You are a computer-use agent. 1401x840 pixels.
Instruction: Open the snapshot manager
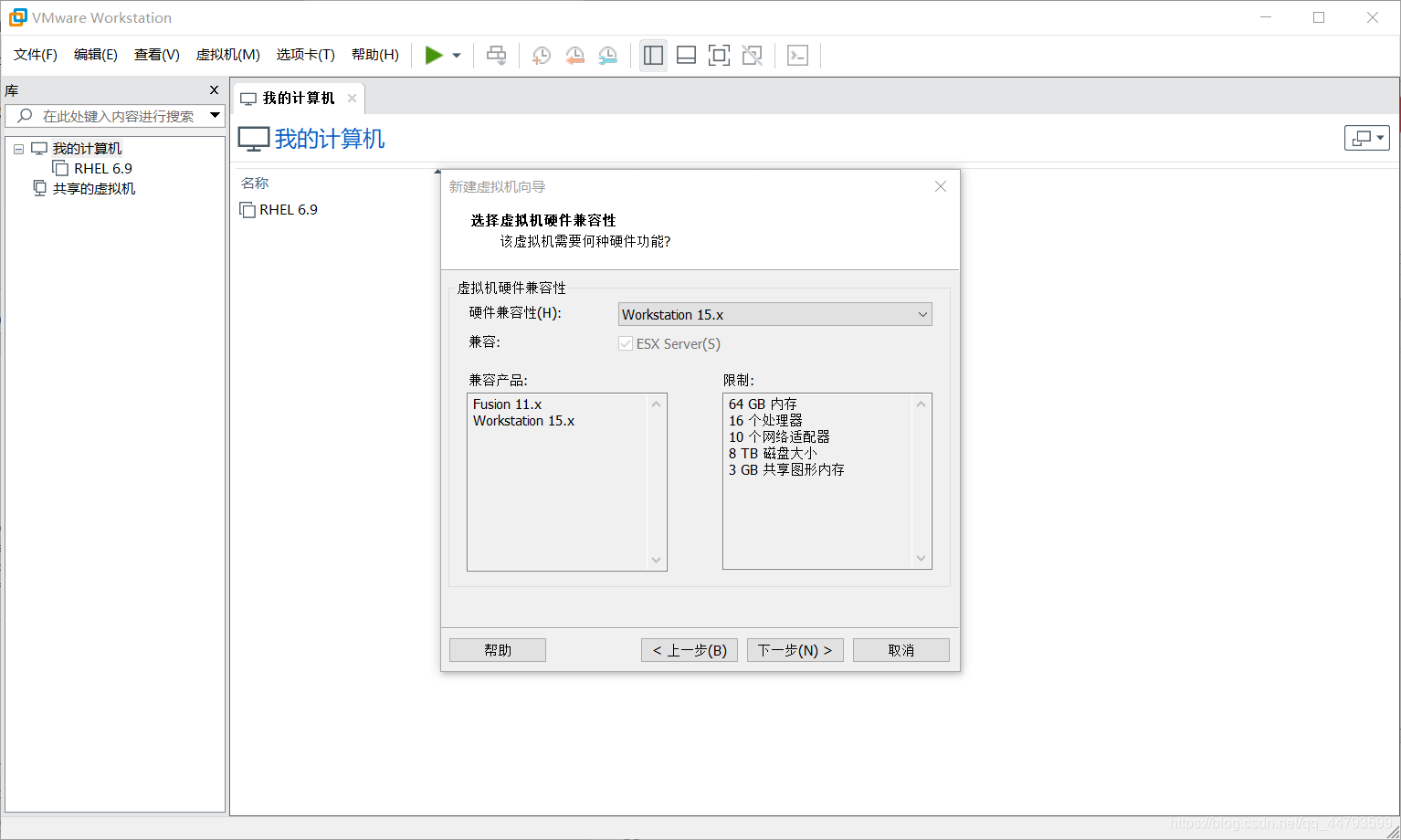[x=607, y=55]
